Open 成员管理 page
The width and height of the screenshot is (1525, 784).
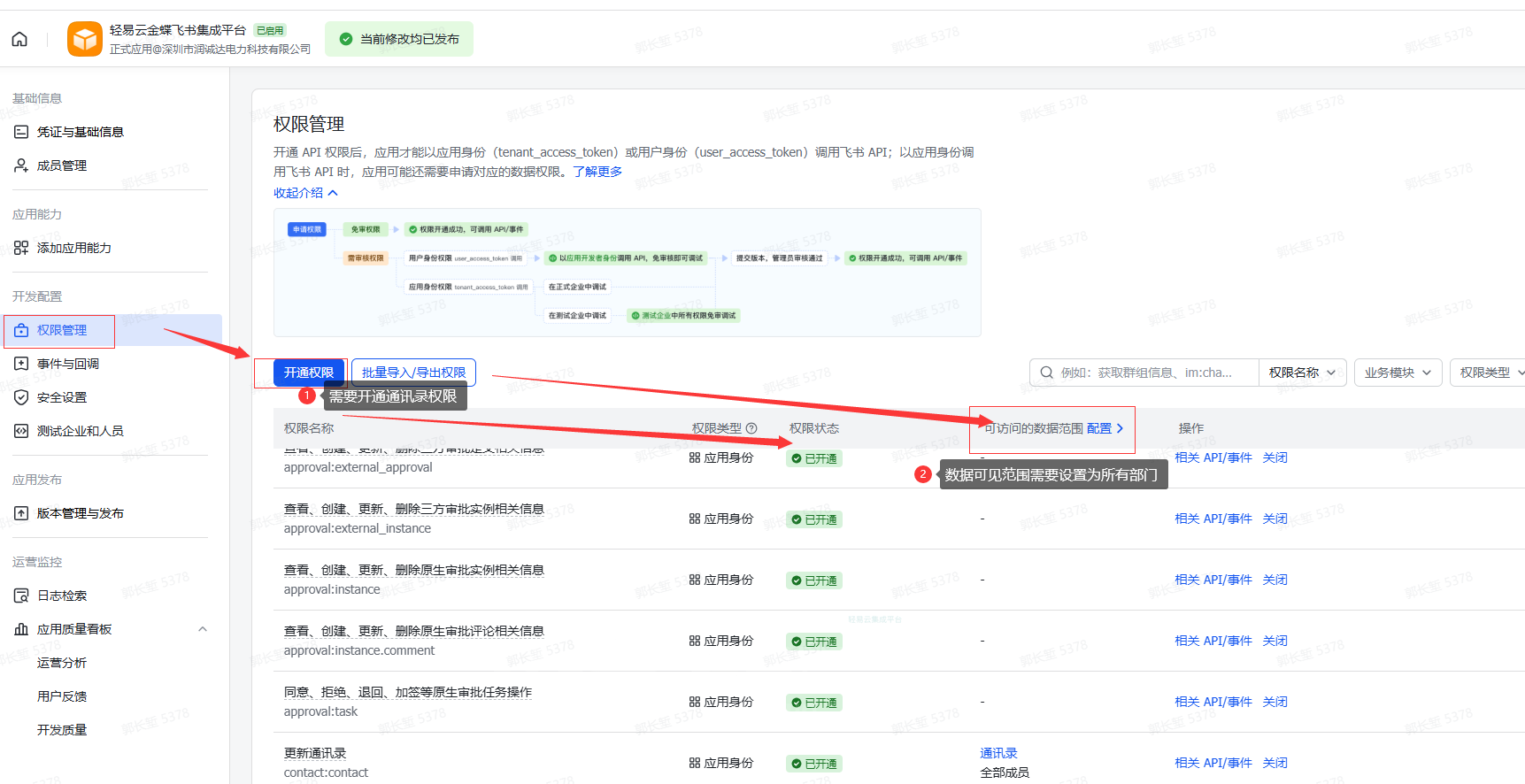pos(62,165)
